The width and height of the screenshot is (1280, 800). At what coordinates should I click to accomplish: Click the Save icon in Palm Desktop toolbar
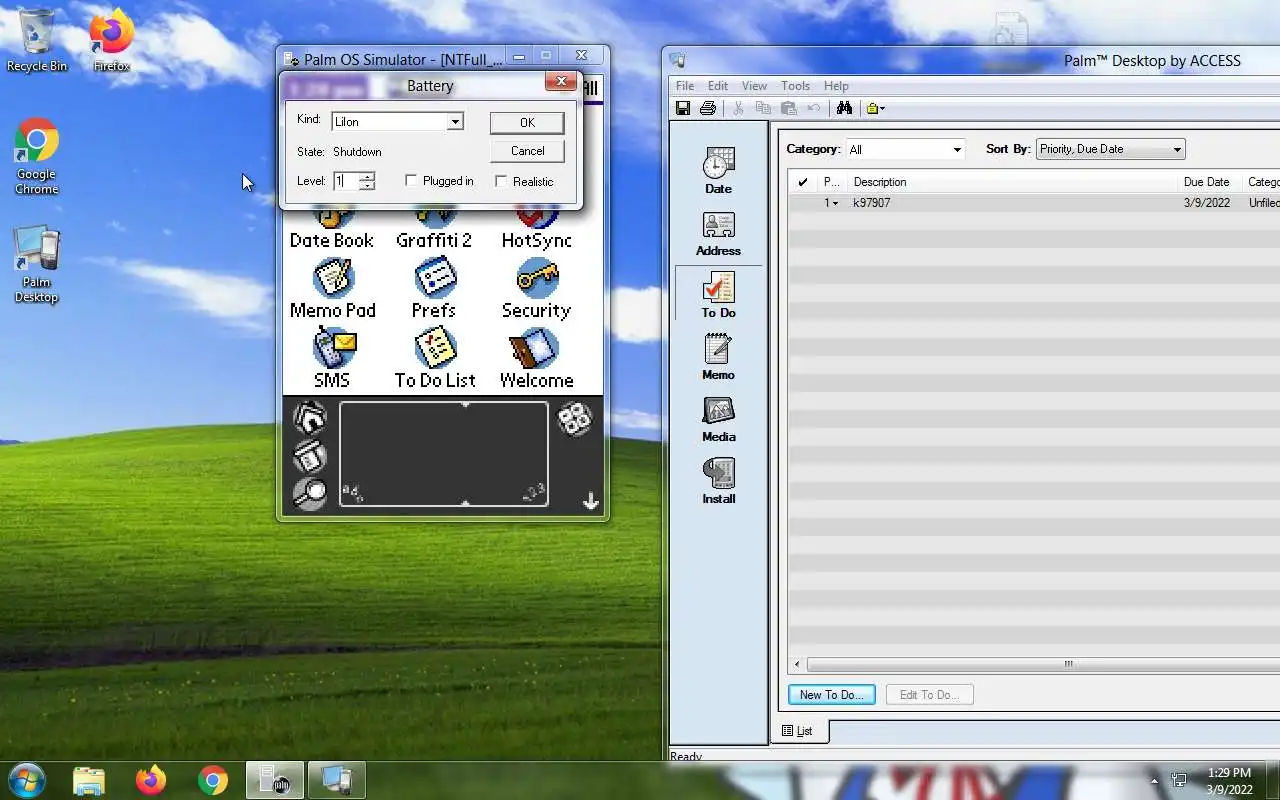[x=683, y=108]
